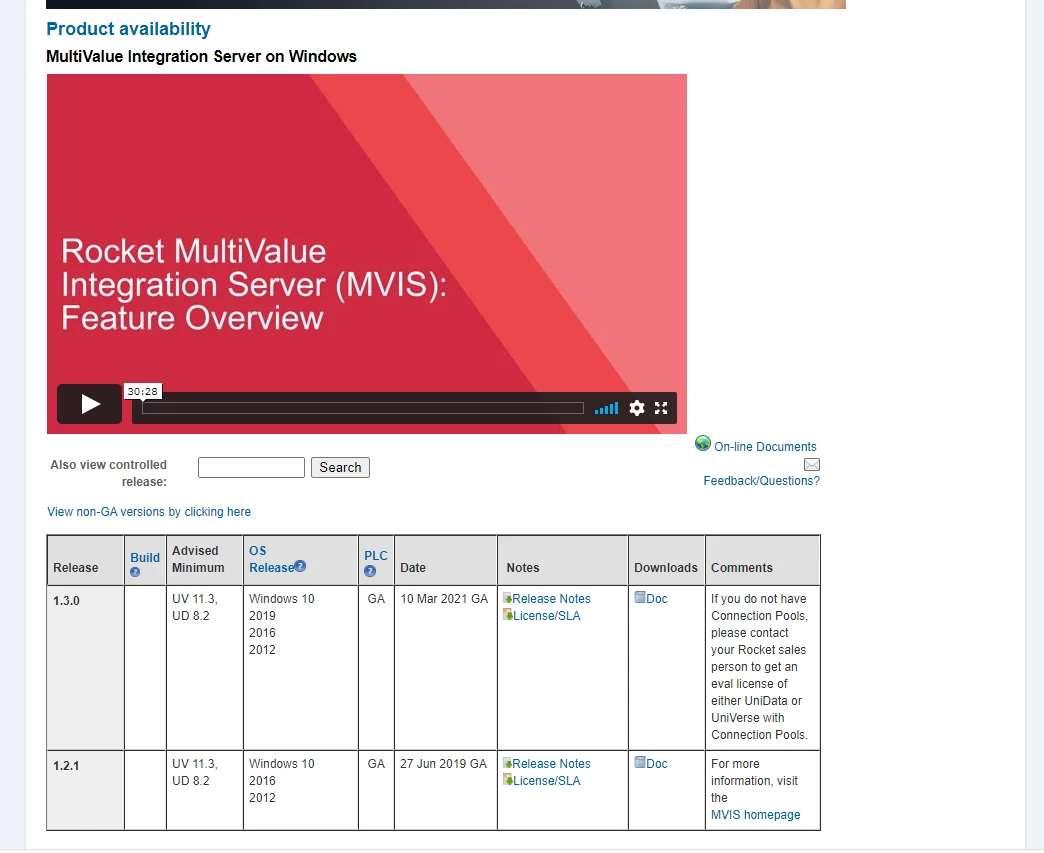Open License/SLA for version 1.3.0

547,616
